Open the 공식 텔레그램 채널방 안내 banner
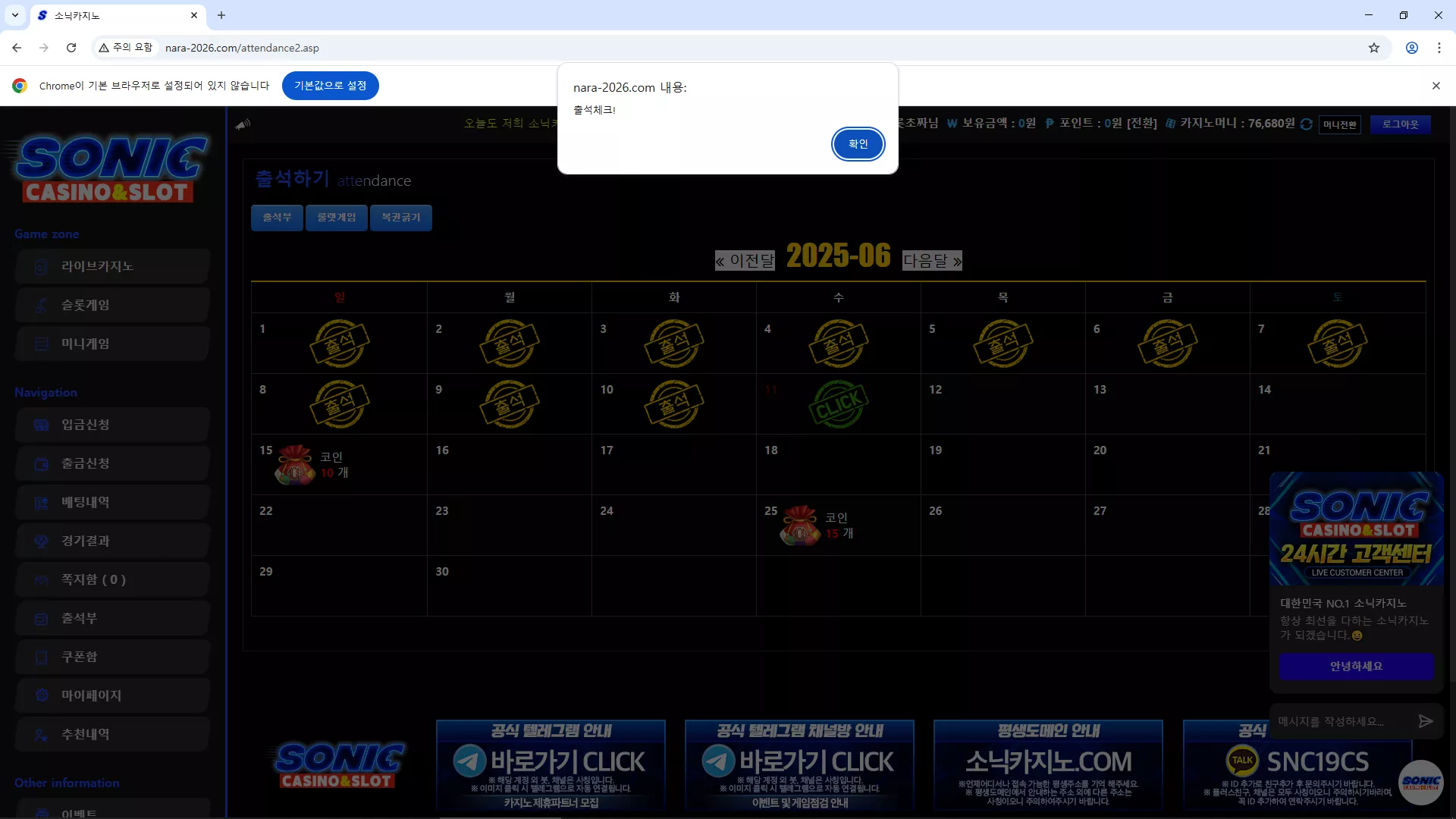The width and height of the screenshot is (1456, 819). [799, 765]
